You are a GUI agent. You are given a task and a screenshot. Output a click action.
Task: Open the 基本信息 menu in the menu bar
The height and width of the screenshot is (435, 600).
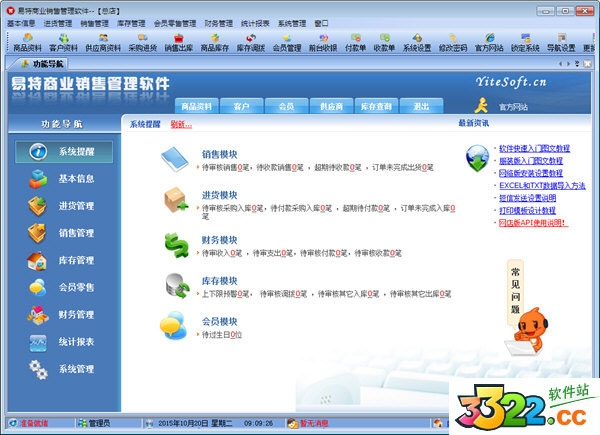click(21, 23)
